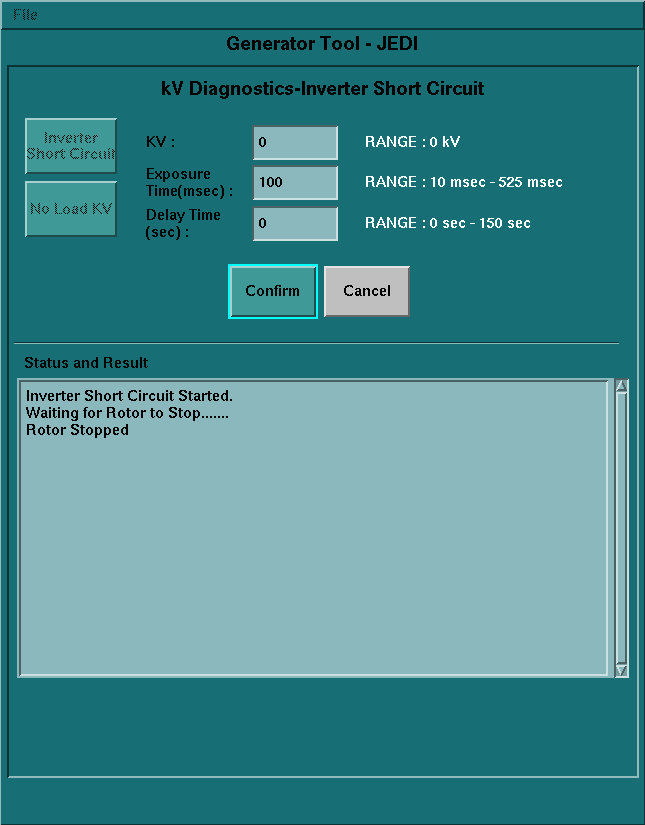Click the '10 msec - 525 msec' range label

pyautogui.click(x=463, y=182)
